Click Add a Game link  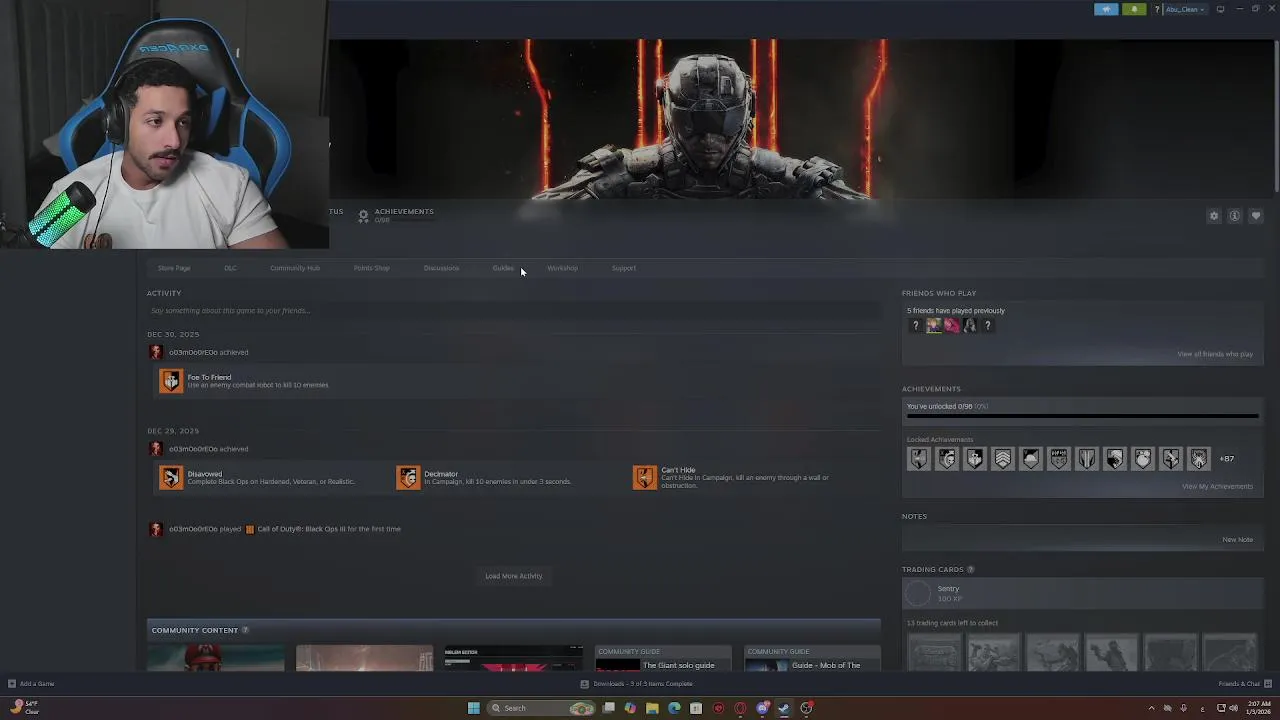pyautogui.click(x=37, y=684)
